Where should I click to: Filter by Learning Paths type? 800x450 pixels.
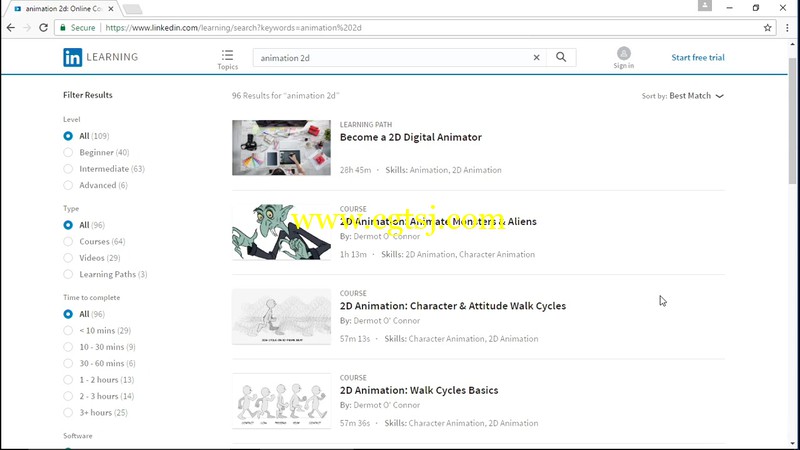pyautogui.click(x=68, y=274)
